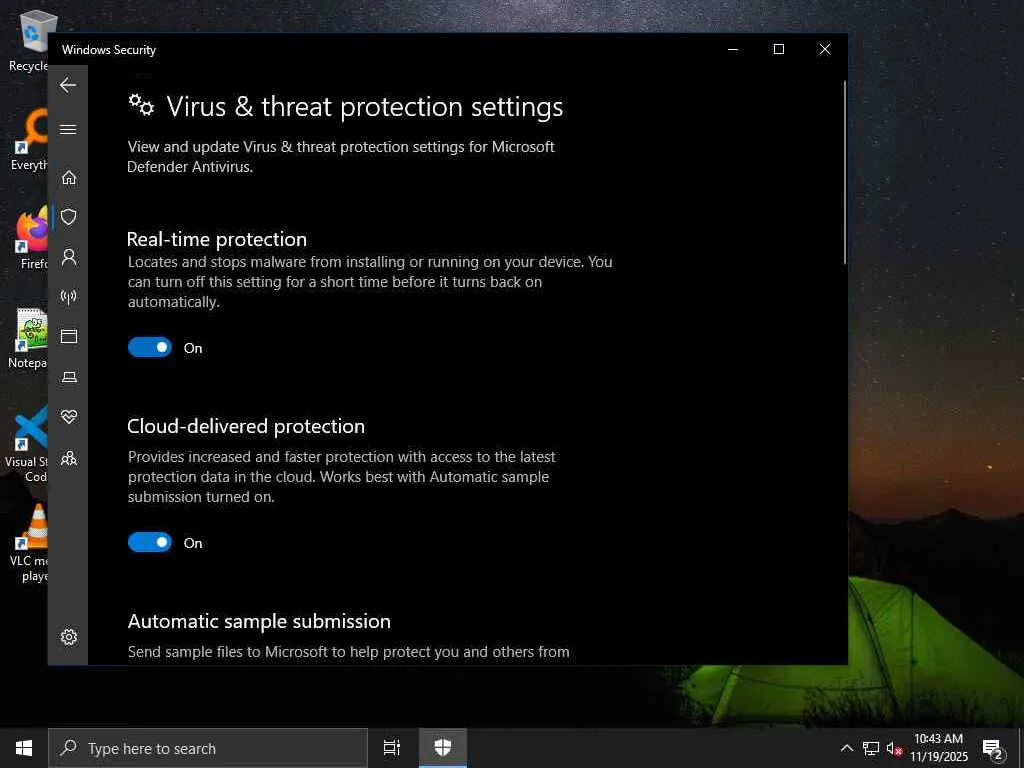Click the Windows Security title bar text
This screenshot has width=1024, height=768.
(x=109, y=50)
